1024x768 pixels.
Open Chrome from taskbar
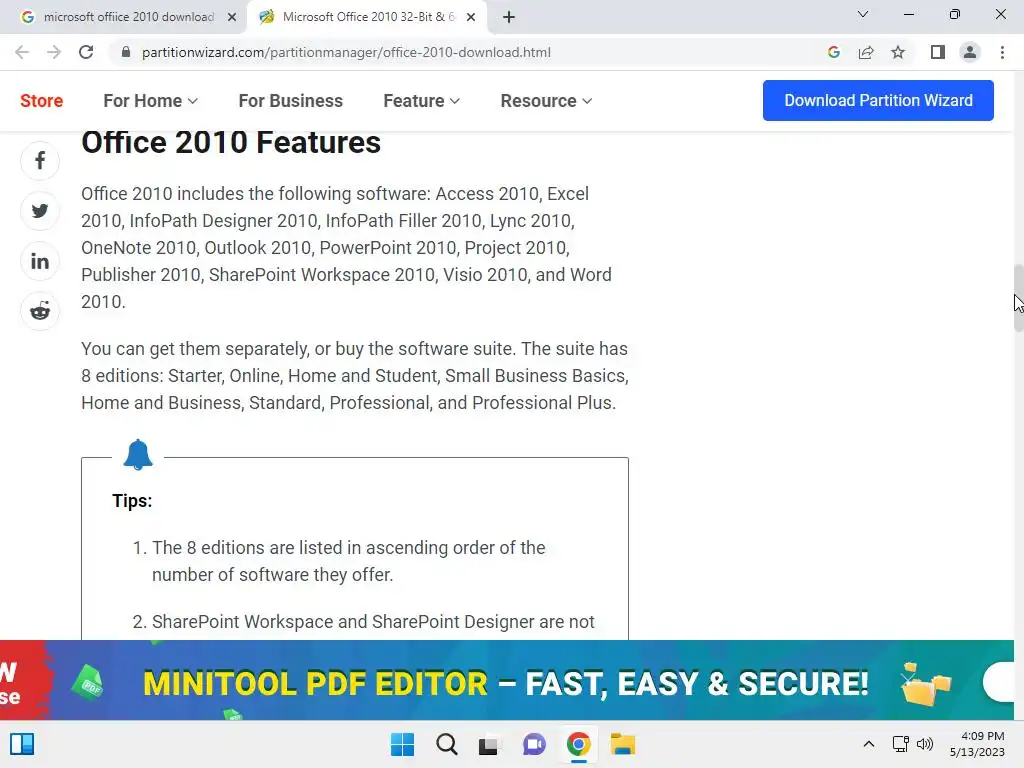point(579,744)
